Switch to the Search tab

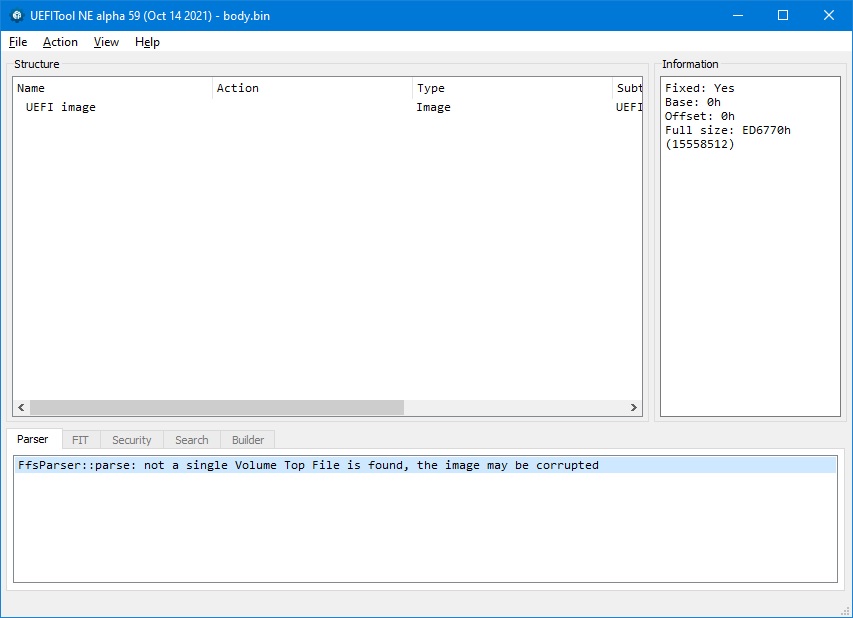pos(191,440)
